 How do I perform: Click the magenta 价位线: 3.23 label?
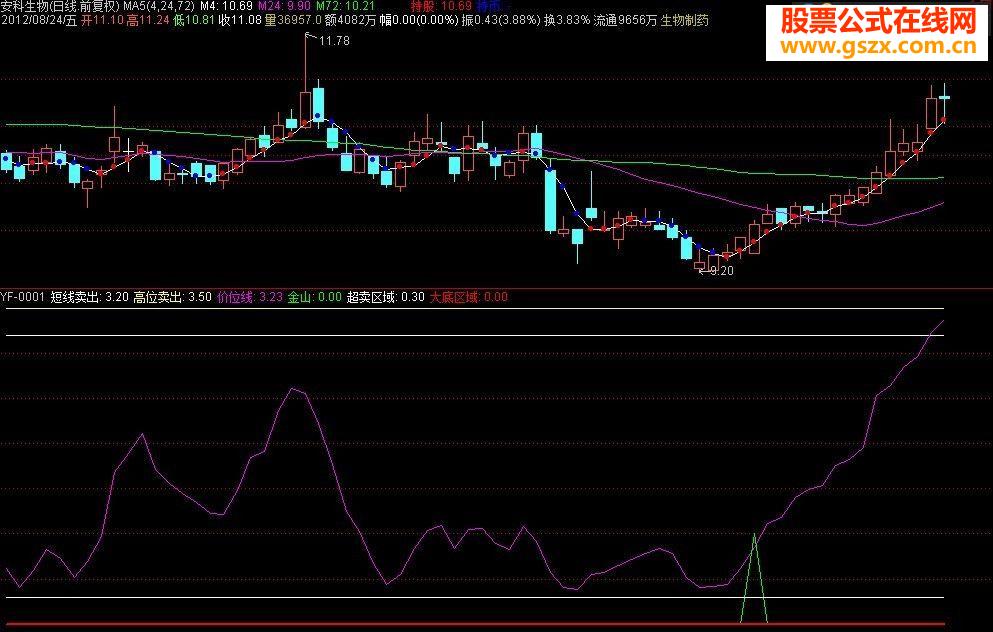(x=250, y=297)
